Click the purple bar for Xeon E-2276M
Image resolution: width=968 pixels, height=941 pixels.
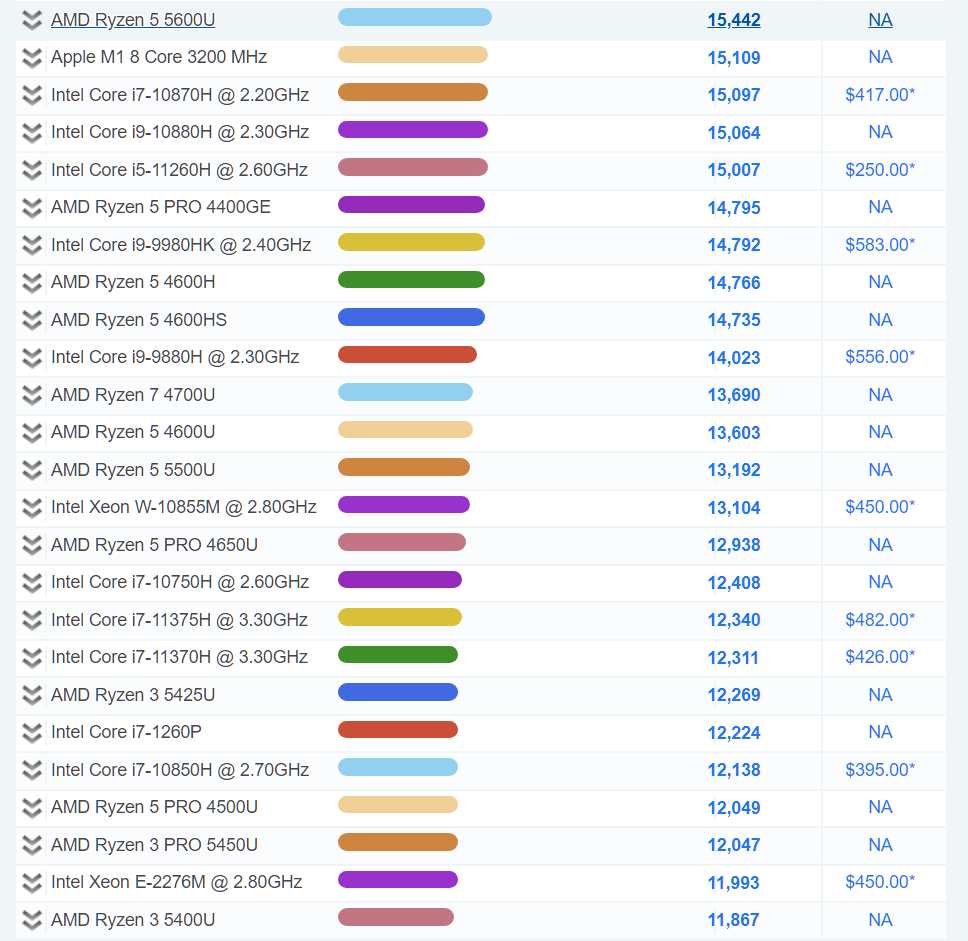[x=398, y=879]
